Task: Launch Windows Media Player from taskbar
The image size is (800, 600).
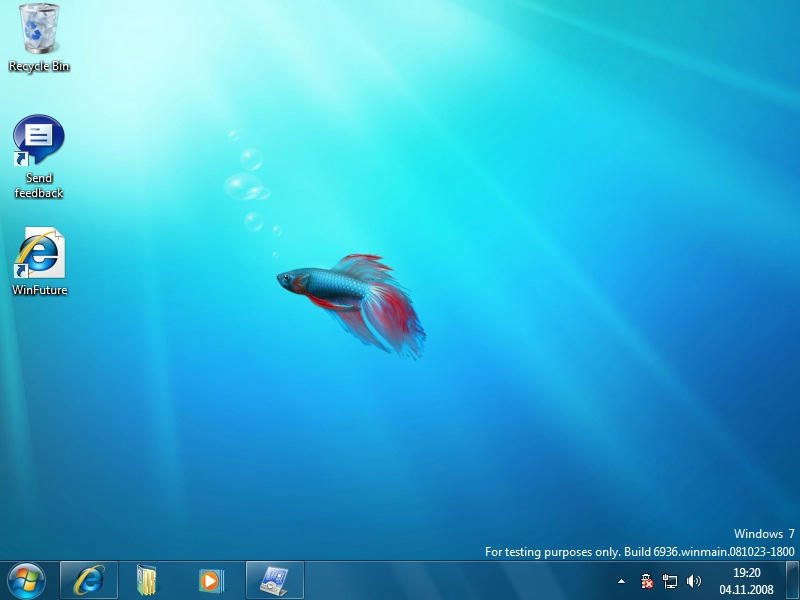Action: click(210, 580)
